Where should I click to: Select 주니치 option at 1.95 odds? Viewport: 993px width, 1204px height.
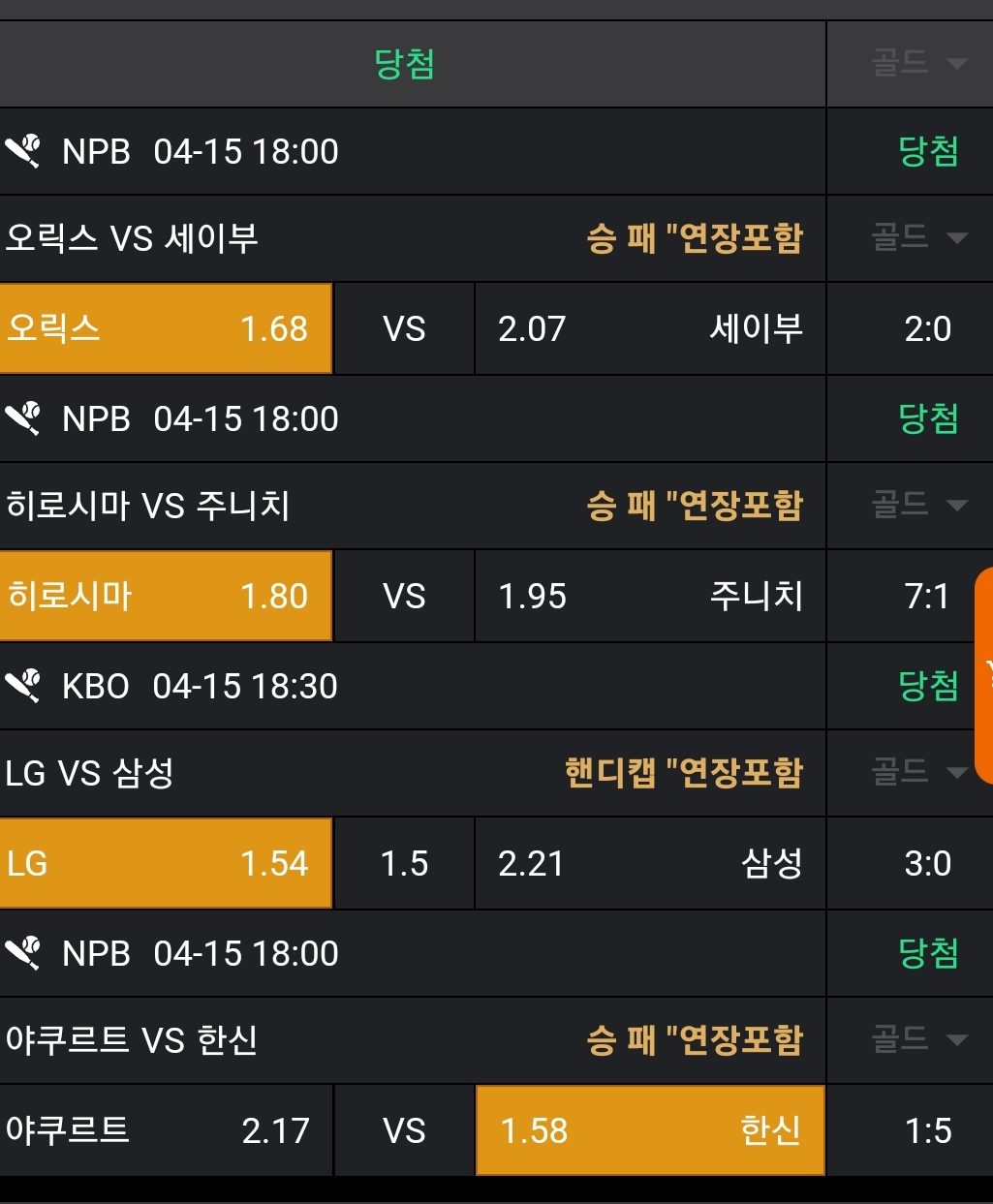click(x=650, y=596)
